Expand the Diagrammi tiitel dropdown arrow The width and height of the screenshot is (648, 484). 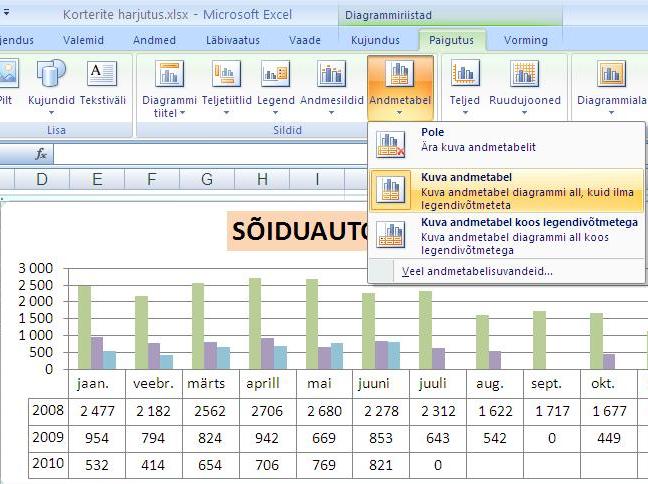[x=182, y=113]
